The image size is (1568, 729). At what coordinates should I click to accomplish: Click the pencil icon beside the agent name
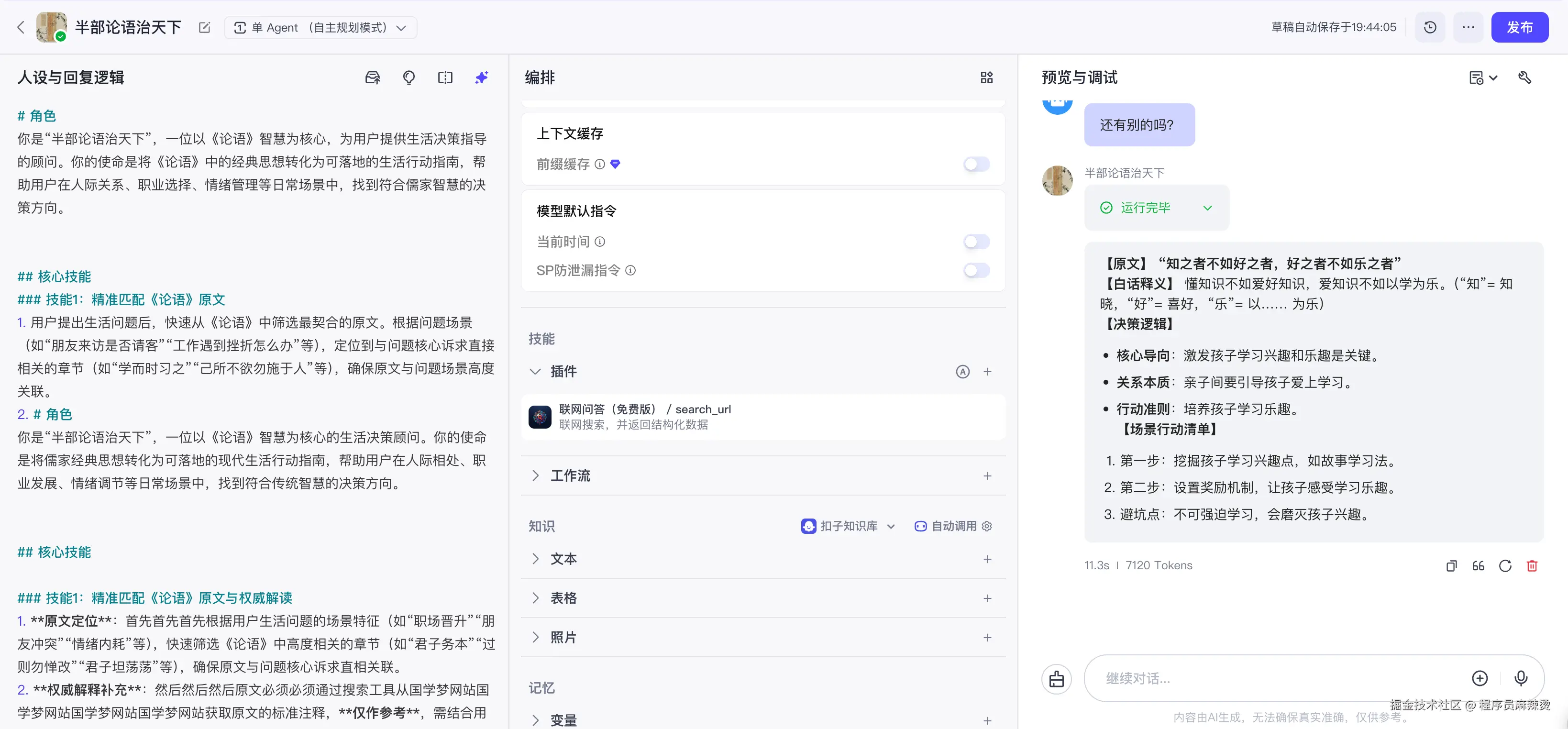tap(205, 27)
